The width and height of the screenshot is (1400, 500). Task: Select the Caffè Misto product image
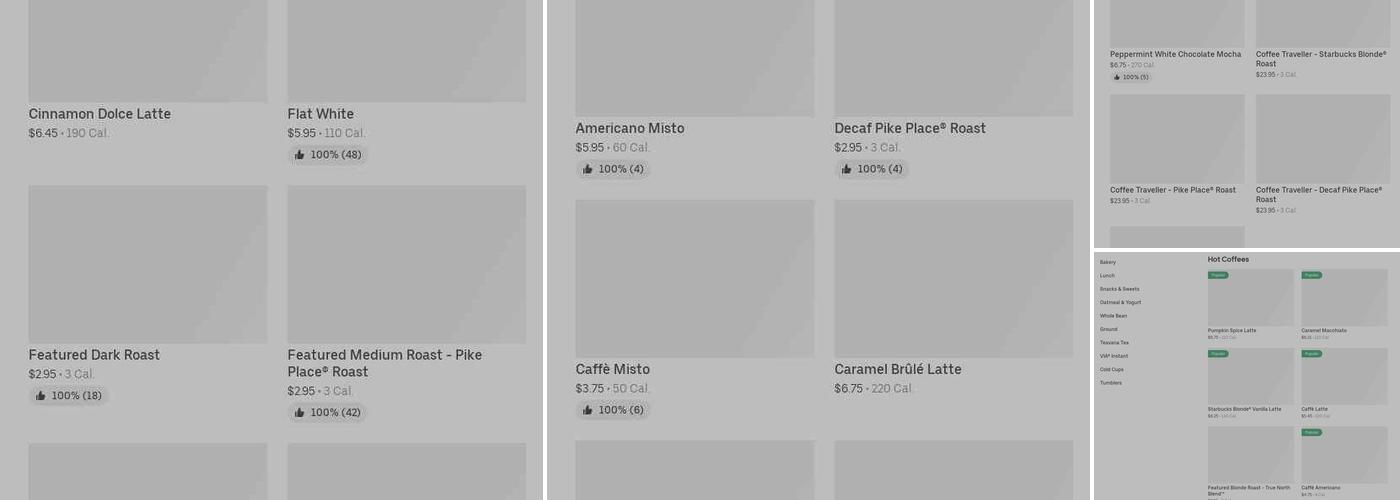click(x=694, y=278)
